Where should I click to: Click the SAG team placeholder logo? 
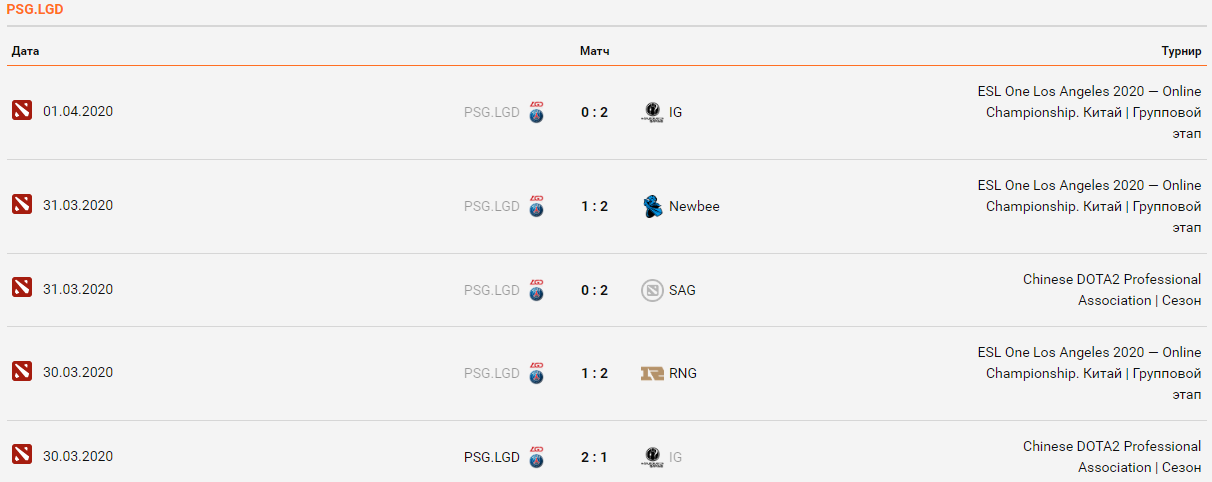click(652, 290)
